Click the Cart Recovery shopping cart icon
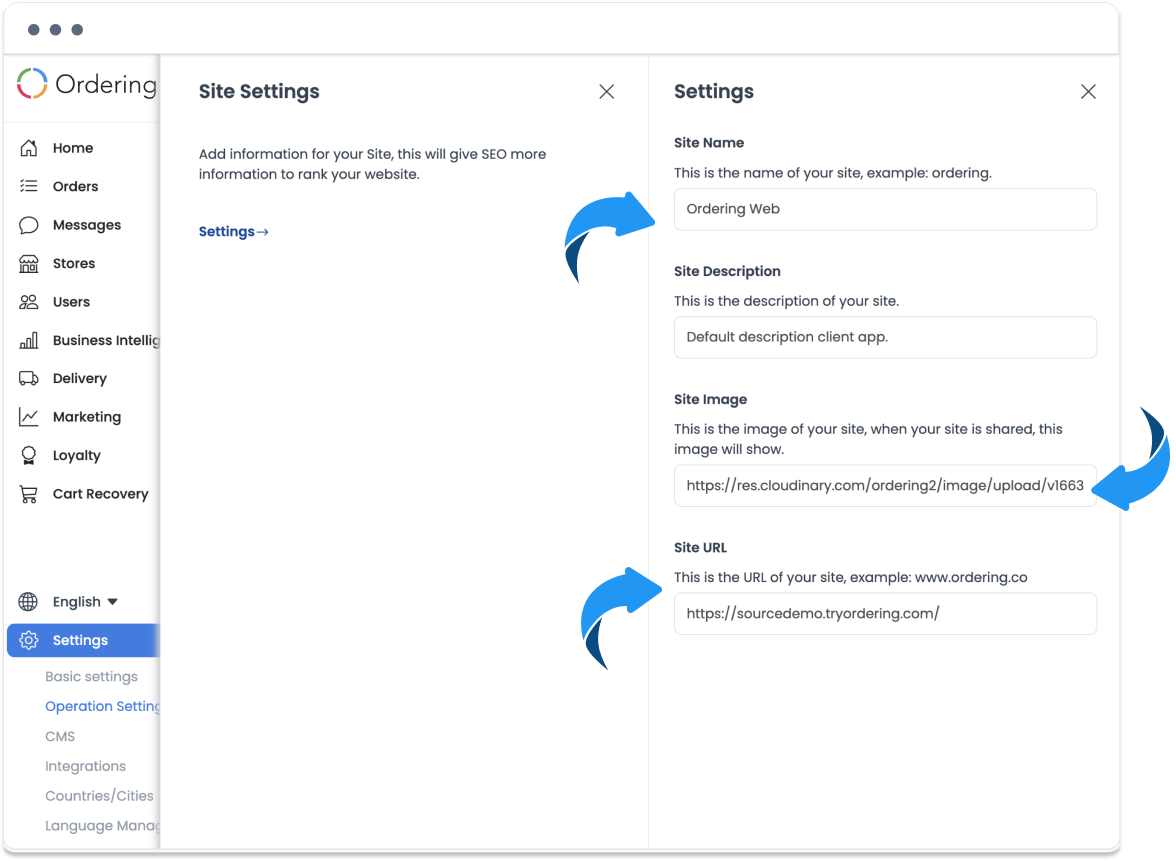The height and width of the screenshot is (861, 1176). 28,494
